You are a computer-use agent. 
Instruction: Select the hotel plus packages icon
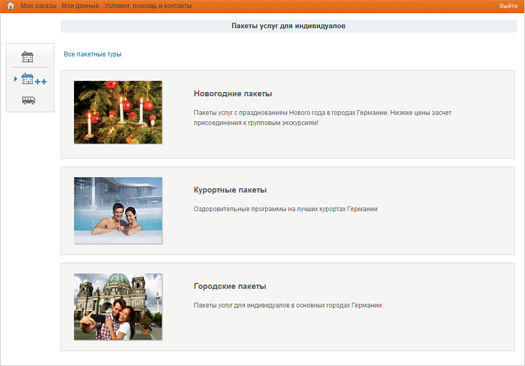tap(34, 79)
